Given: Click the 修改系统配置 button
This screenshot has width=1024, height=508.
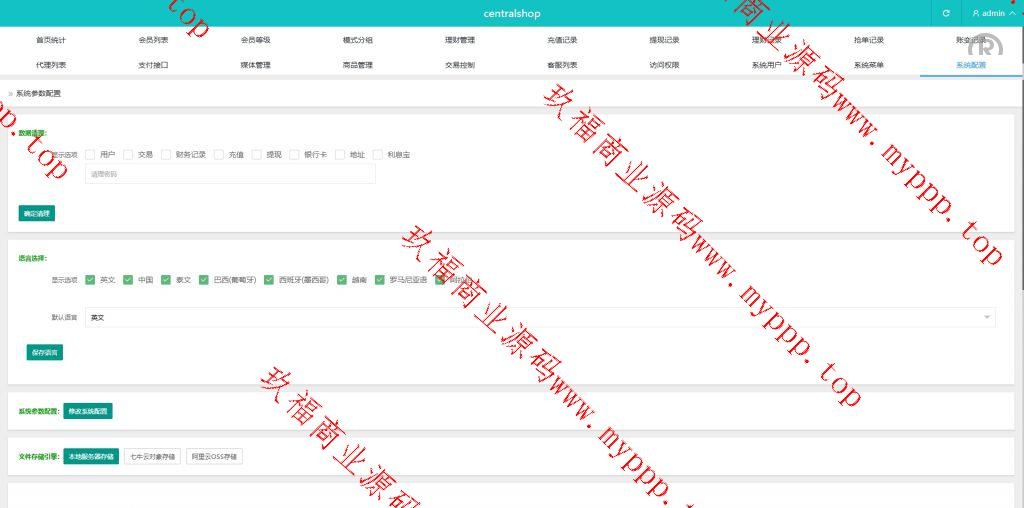Looking at the screenshot, I should coord(87,411).
